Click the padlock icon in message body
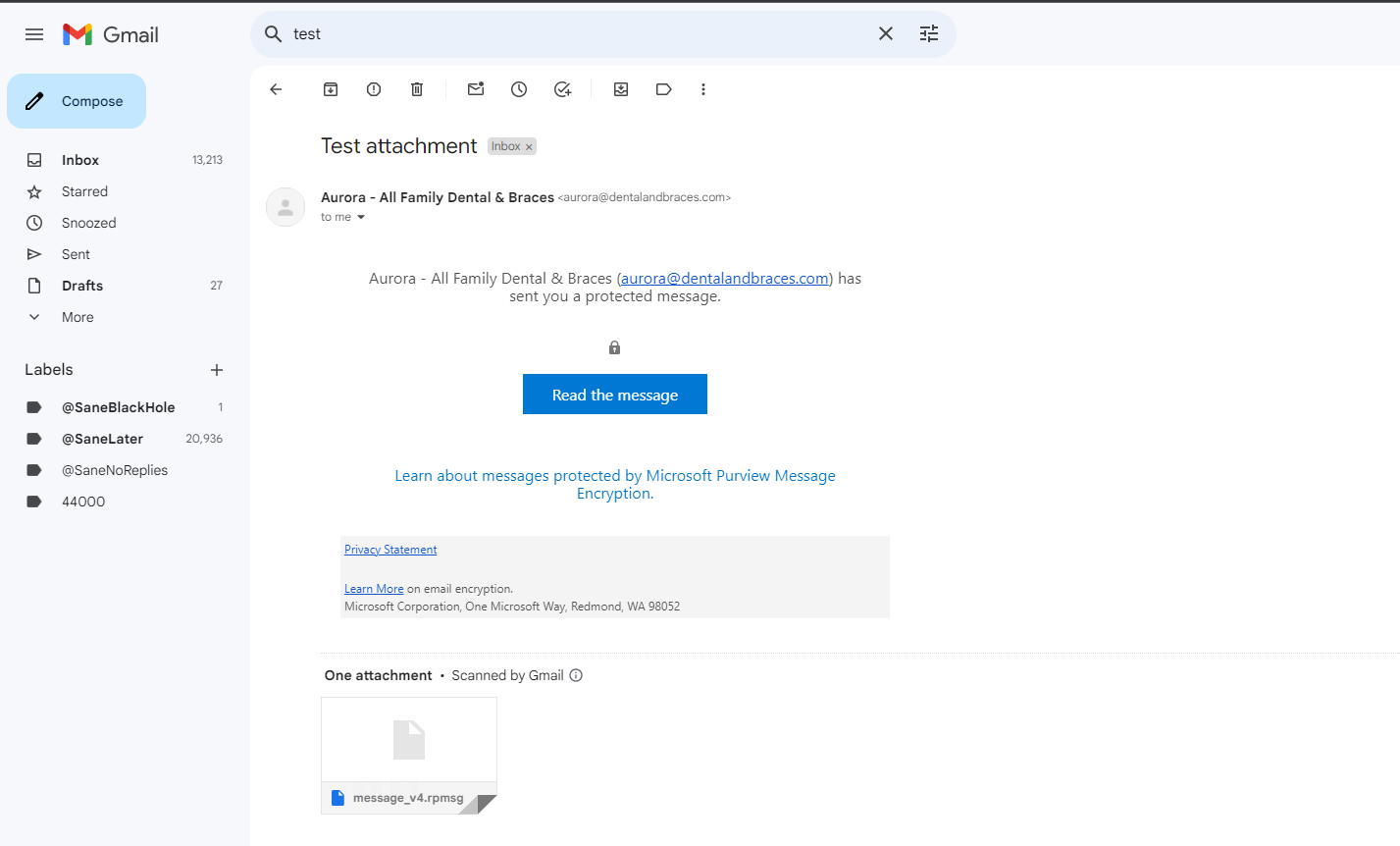Viewport: 1400px width, 846px height. (x=614, y=347)
